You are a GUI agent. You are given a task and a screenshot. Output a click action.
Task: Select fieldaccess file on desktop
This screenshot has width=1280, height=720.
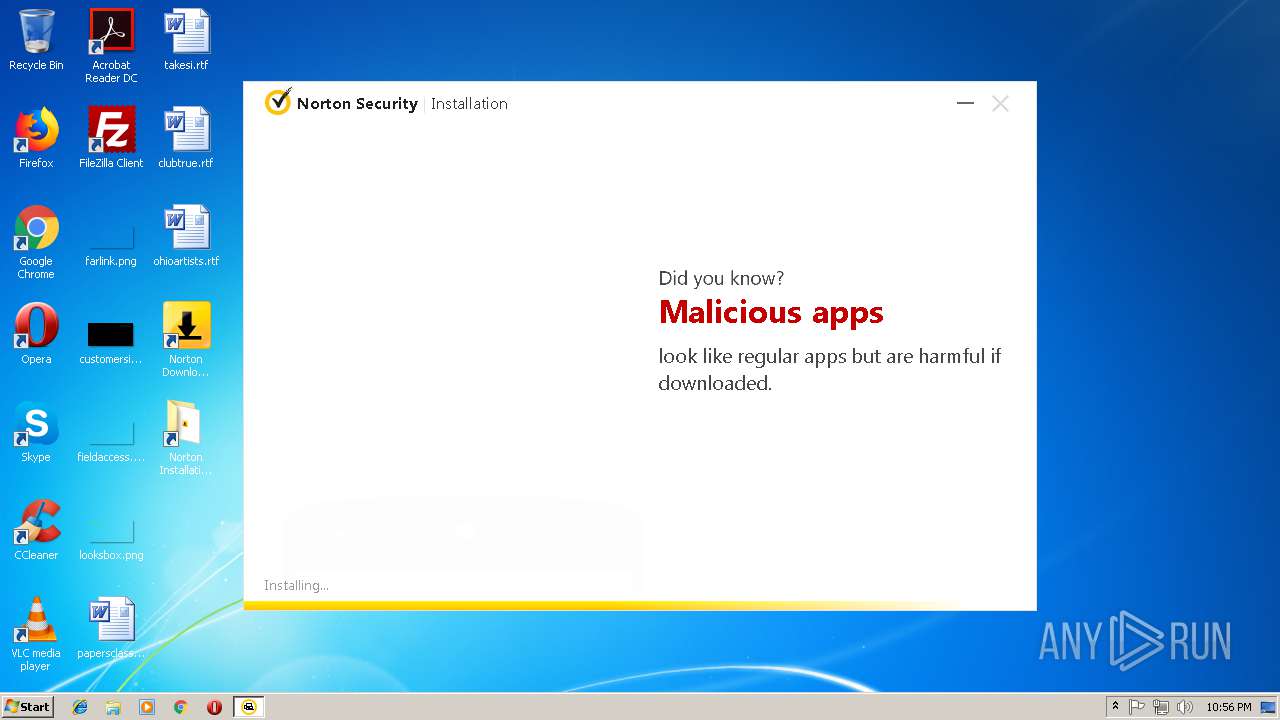coord(111,439)
